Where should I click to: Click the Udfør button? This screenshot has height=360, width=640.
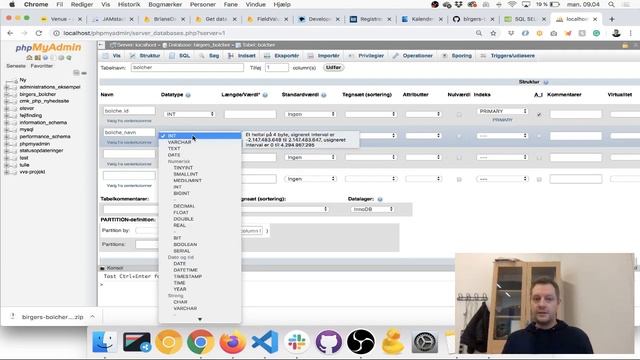(333, 67)
